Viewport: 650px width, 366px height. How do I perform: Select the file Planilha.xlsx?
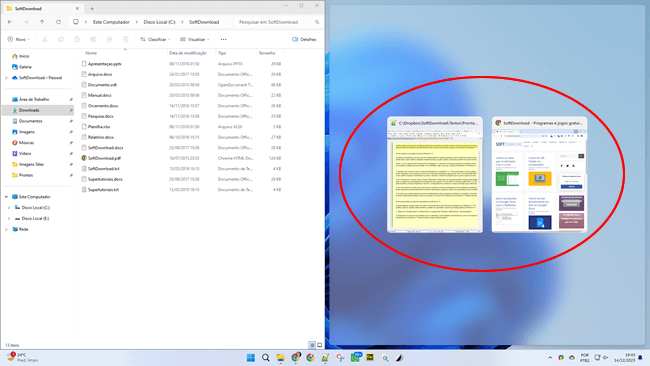99,126
